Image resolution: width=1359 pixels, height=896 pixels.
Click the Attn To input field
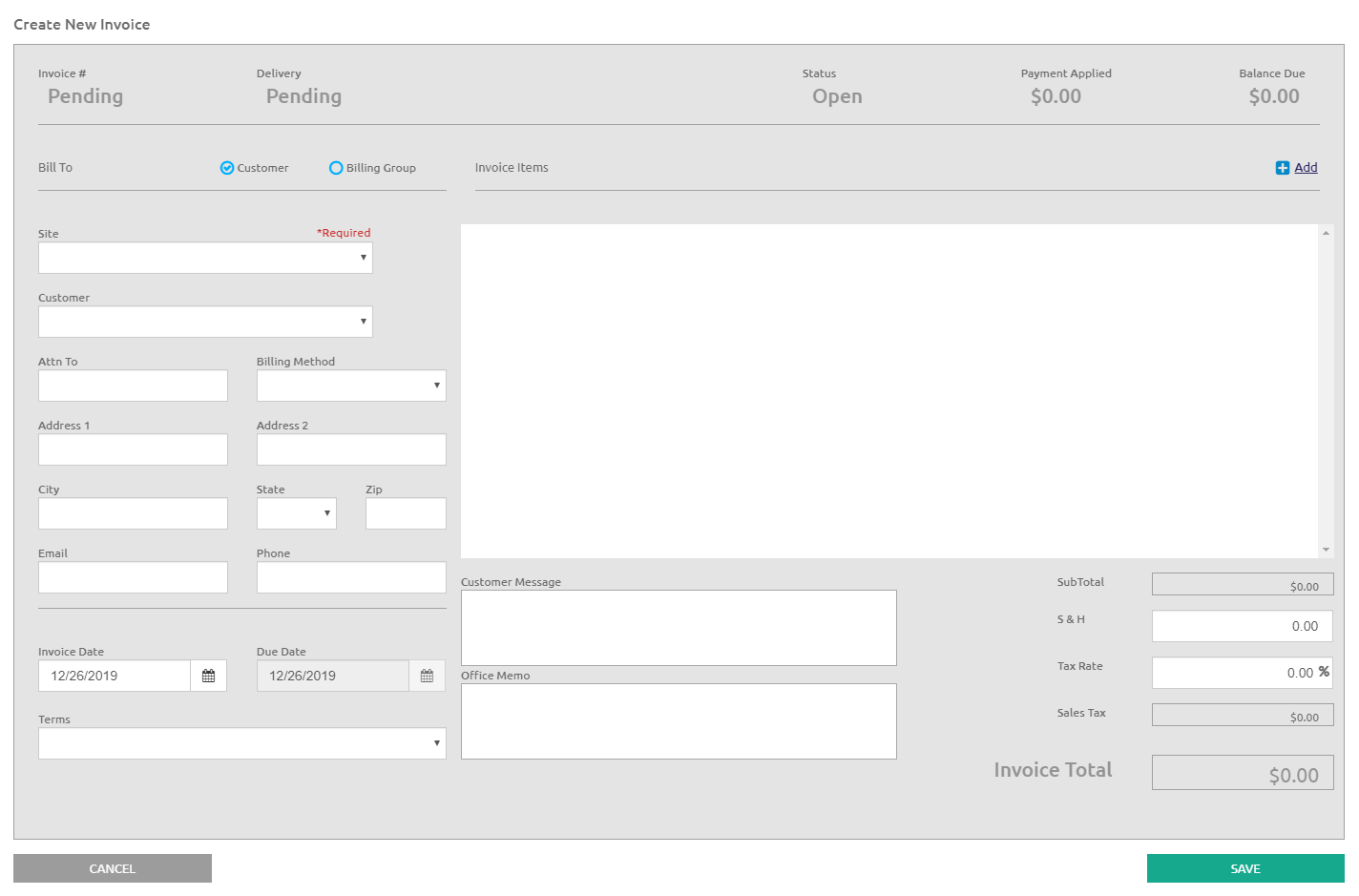133,385
